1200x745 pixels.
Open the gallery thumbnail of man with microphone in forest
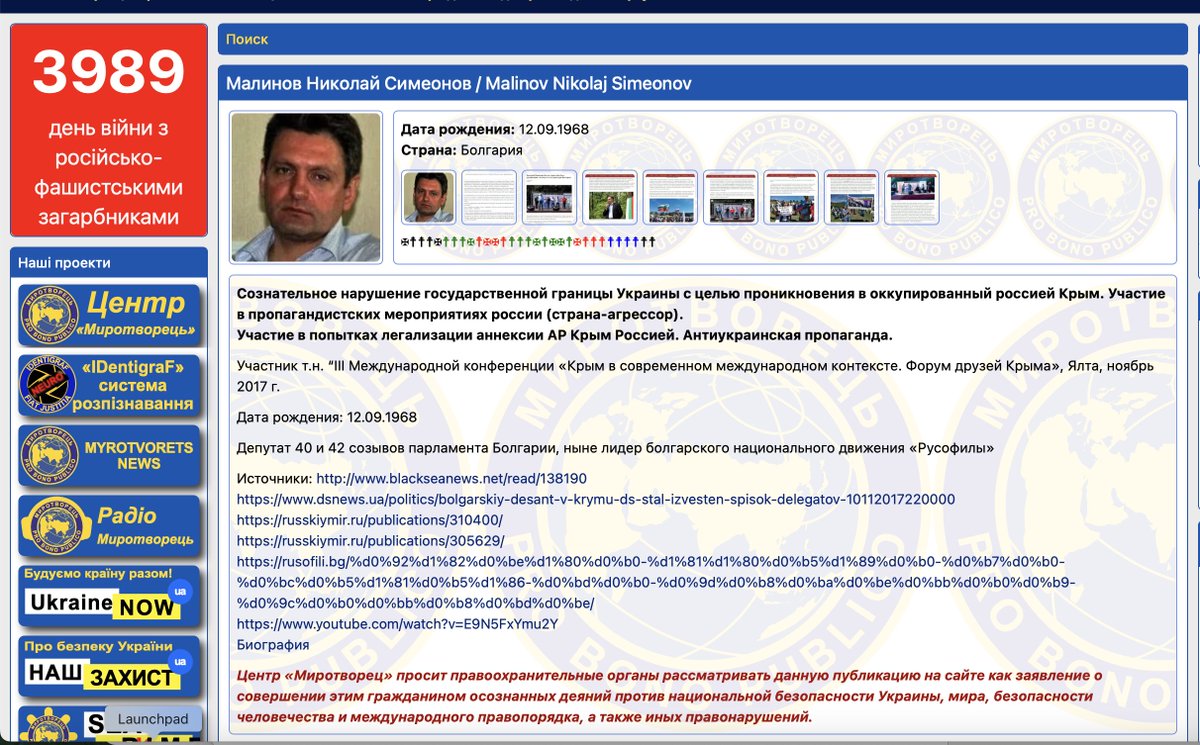click(x=610, y=197)
